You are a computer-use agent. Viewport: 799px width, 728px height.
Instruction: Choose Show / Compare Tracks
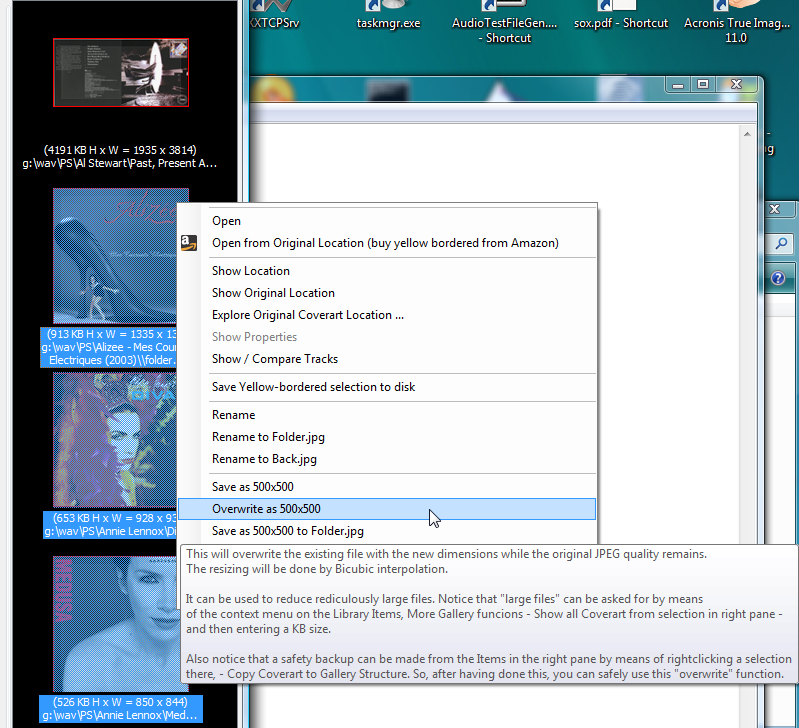click(x=387, y=359)
